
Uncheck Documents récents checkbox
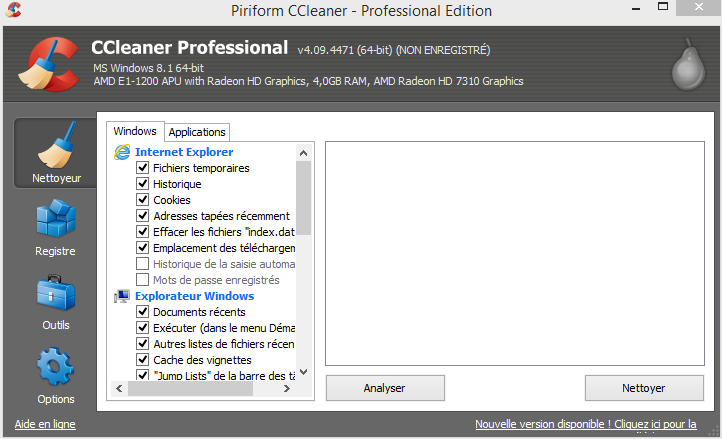tap(142, 312)
